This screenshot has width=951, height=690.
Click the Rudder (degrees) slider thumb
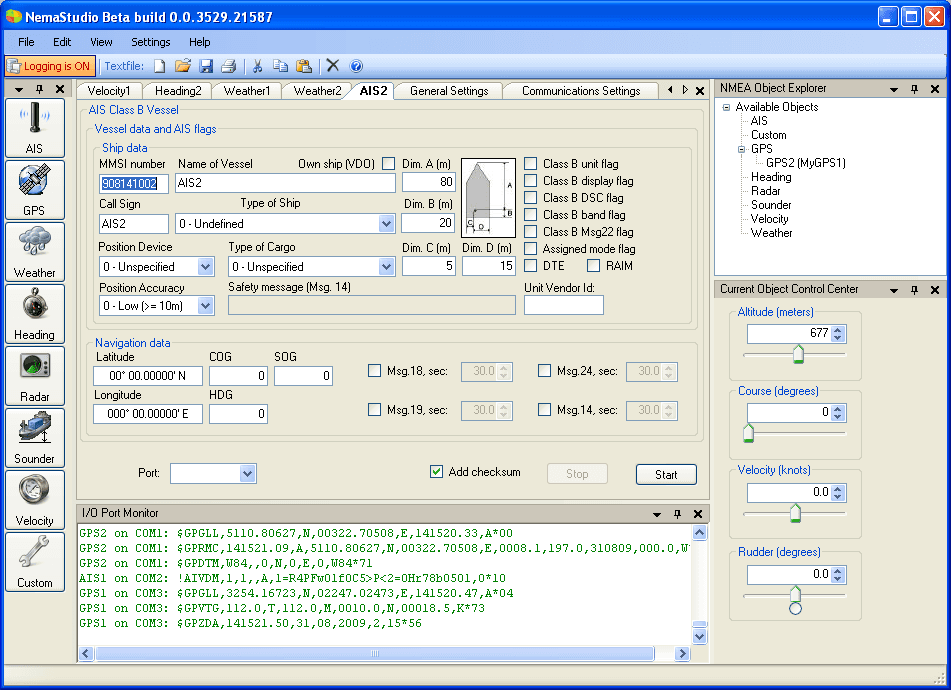click(x=795, y=594)
